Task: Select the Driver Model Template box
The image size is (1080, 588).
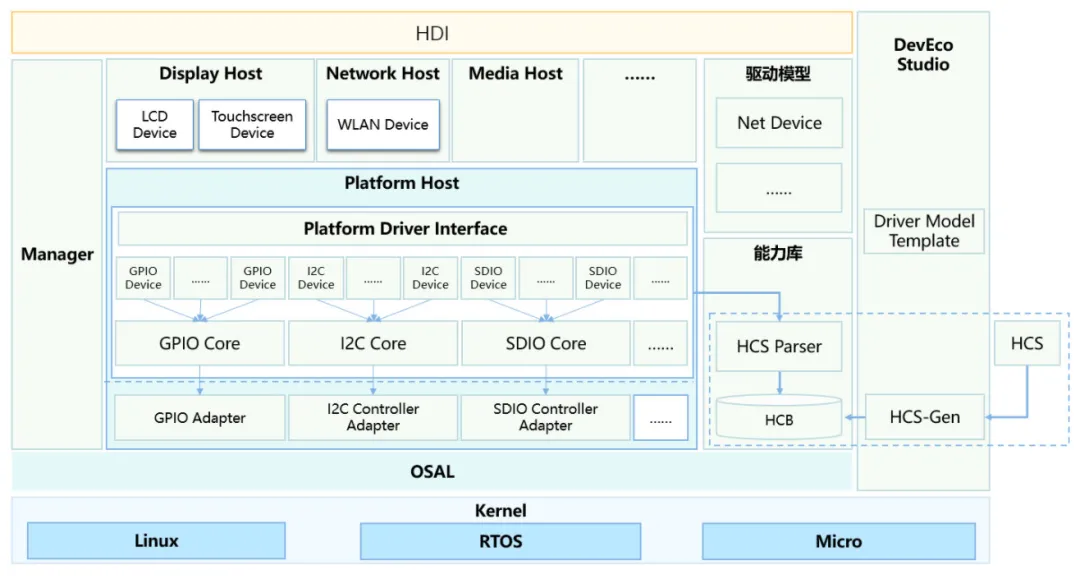Action: (x=924, y=231)
